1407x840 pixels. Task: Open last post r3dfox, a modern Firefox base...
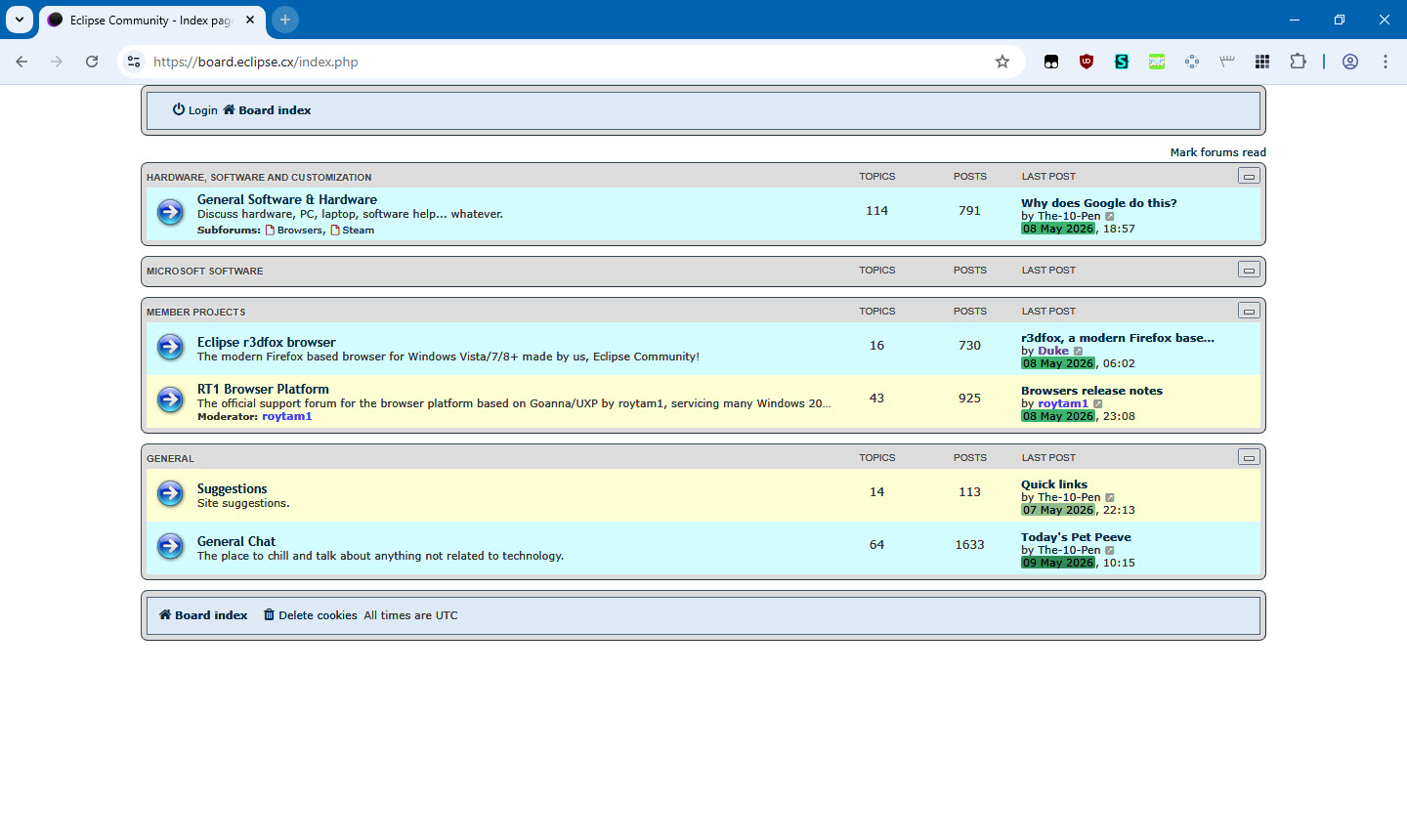[1118, 338]
